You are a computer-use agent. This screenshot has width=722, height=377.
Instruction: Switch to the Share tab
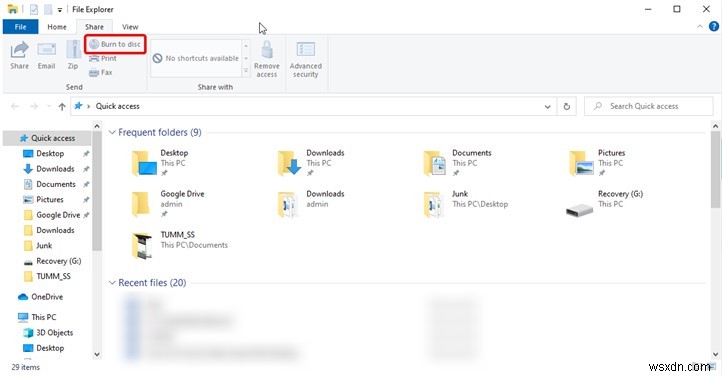[94, 27]
